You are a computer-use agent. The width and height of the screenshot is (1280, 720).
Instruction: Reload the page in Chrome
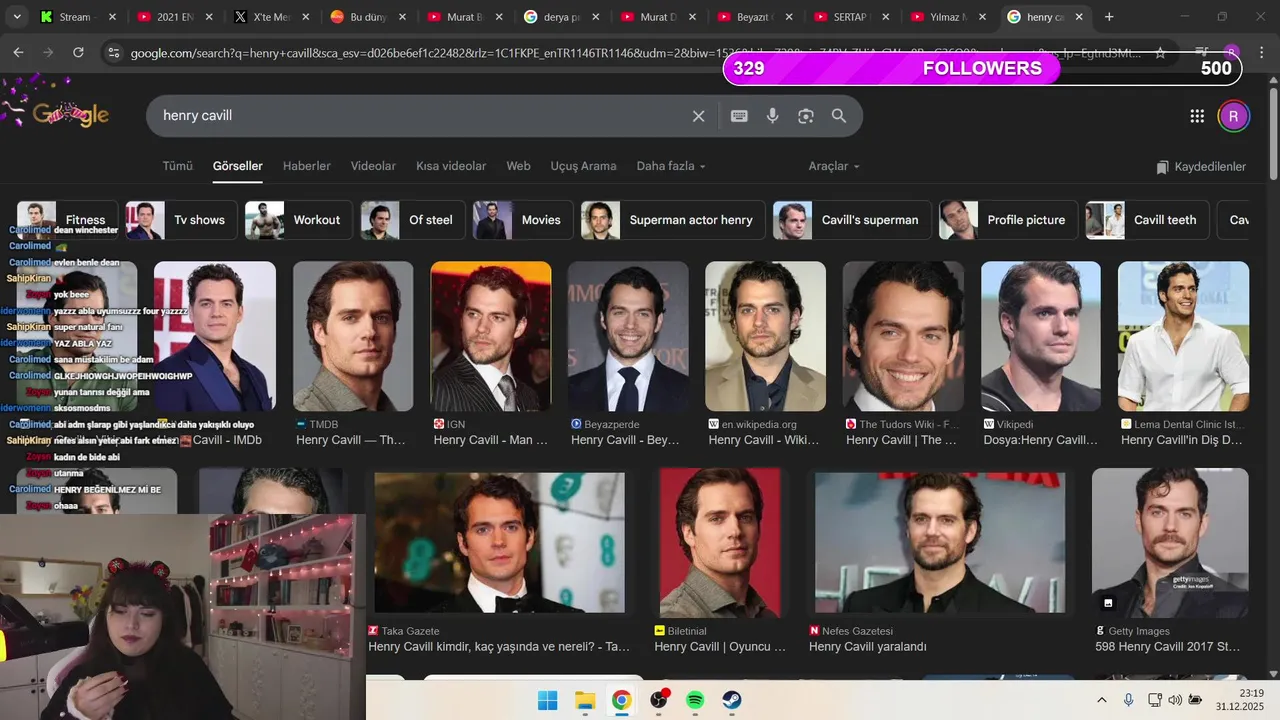[78, 52]
